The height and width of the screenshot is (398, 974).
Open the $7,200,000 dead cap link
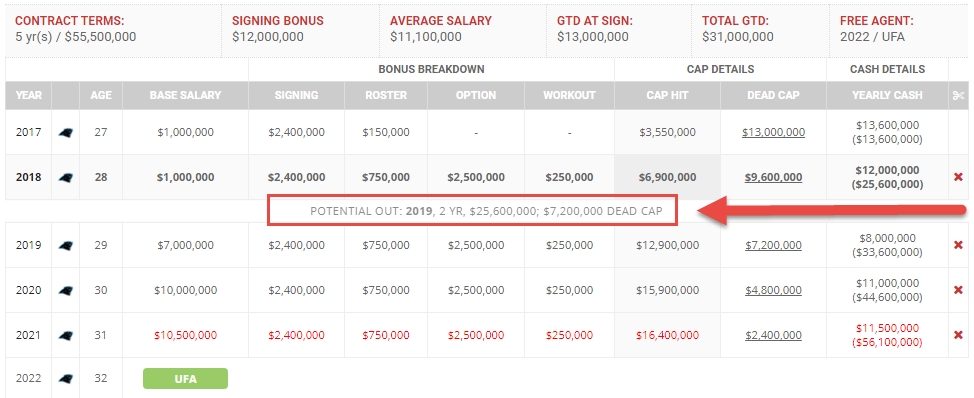[x=773, y=245]
